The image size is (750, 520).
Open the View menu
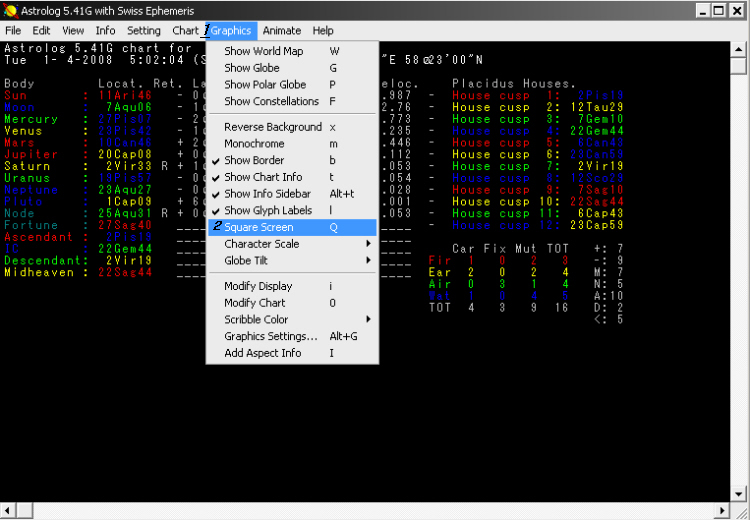73,31
